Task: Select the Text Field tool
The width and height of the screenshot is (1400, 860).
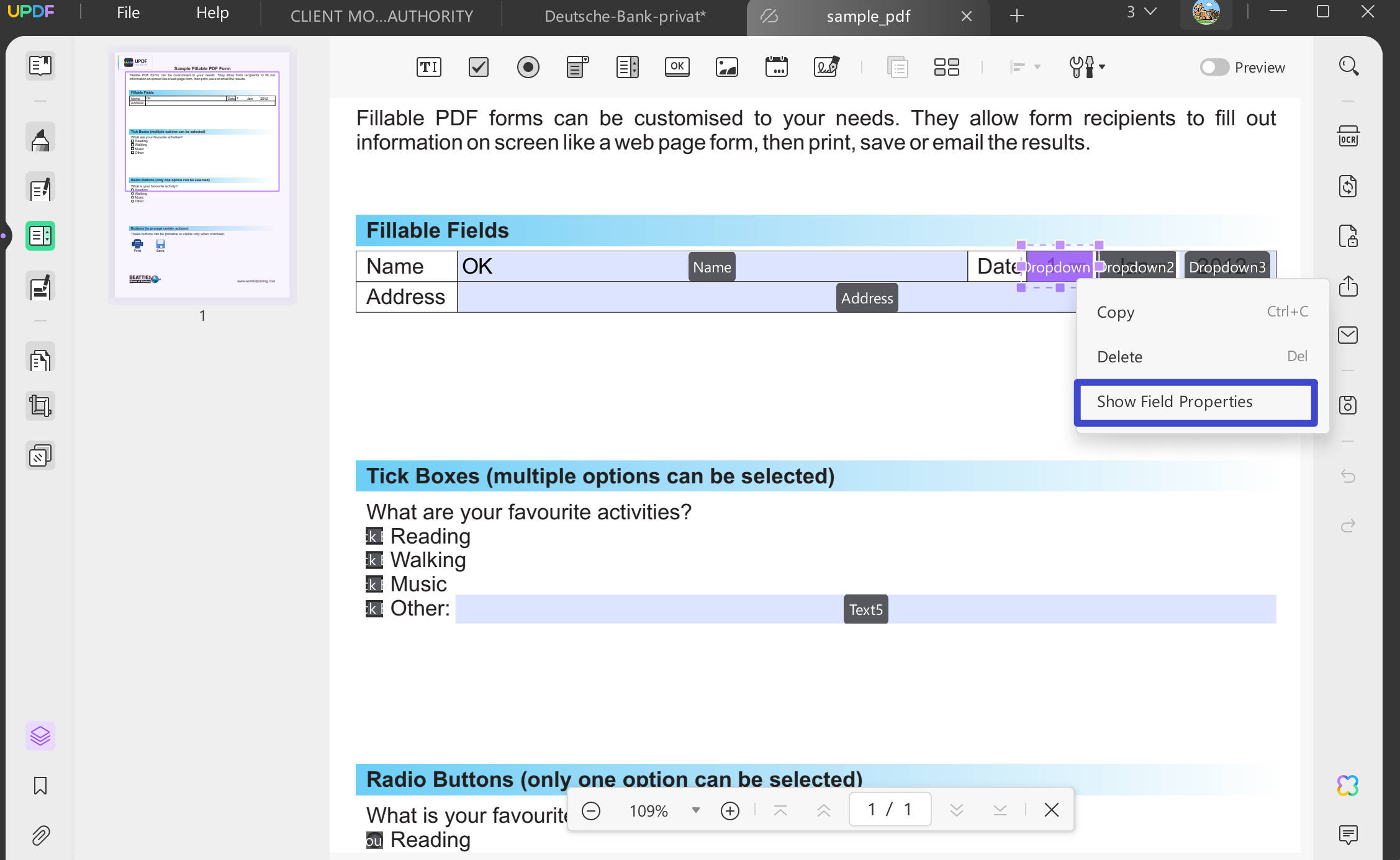Action: point(428,67)
